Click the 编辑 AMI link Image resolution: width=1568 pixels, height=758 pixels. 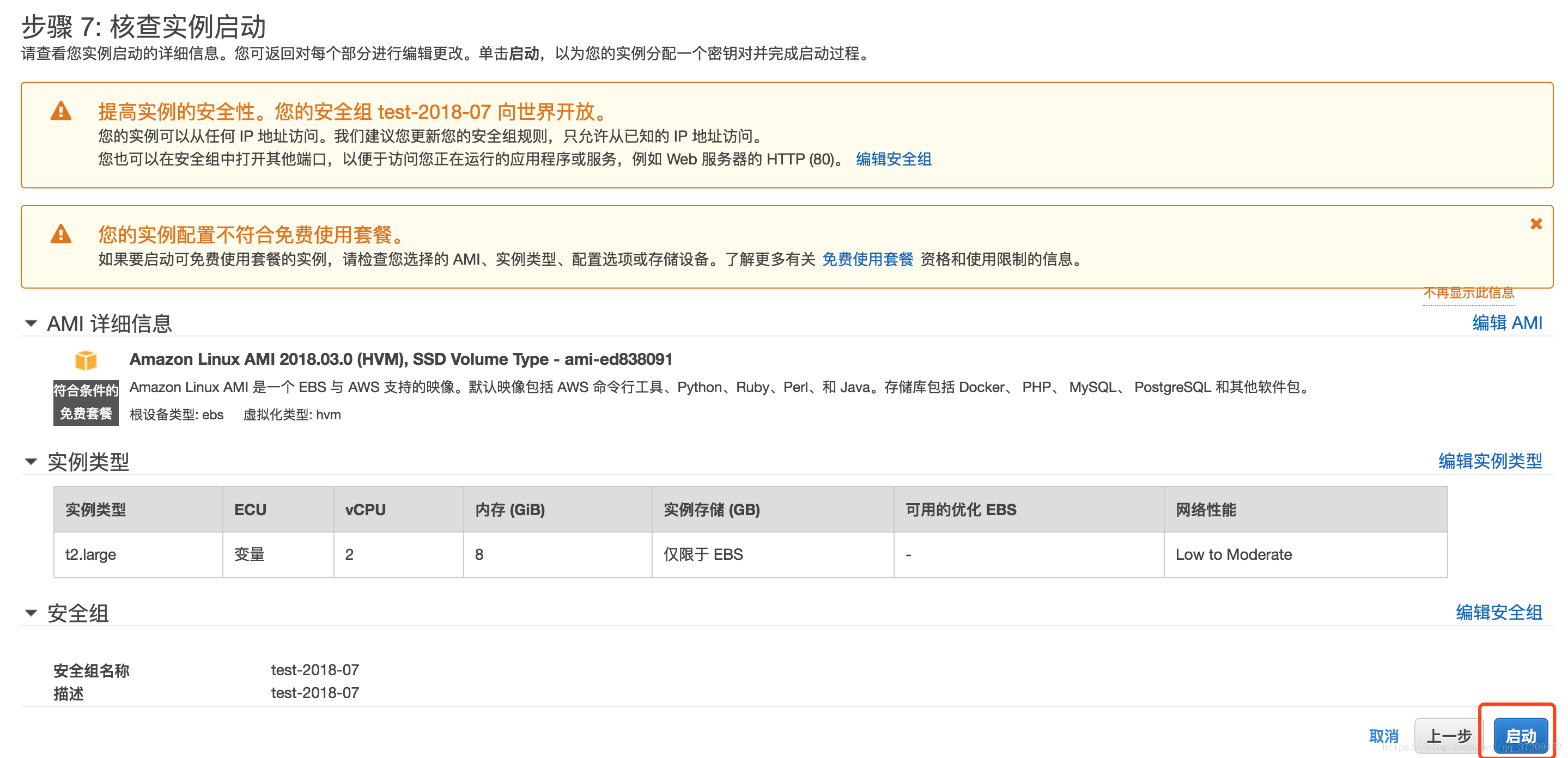[x=1507, y=322]
